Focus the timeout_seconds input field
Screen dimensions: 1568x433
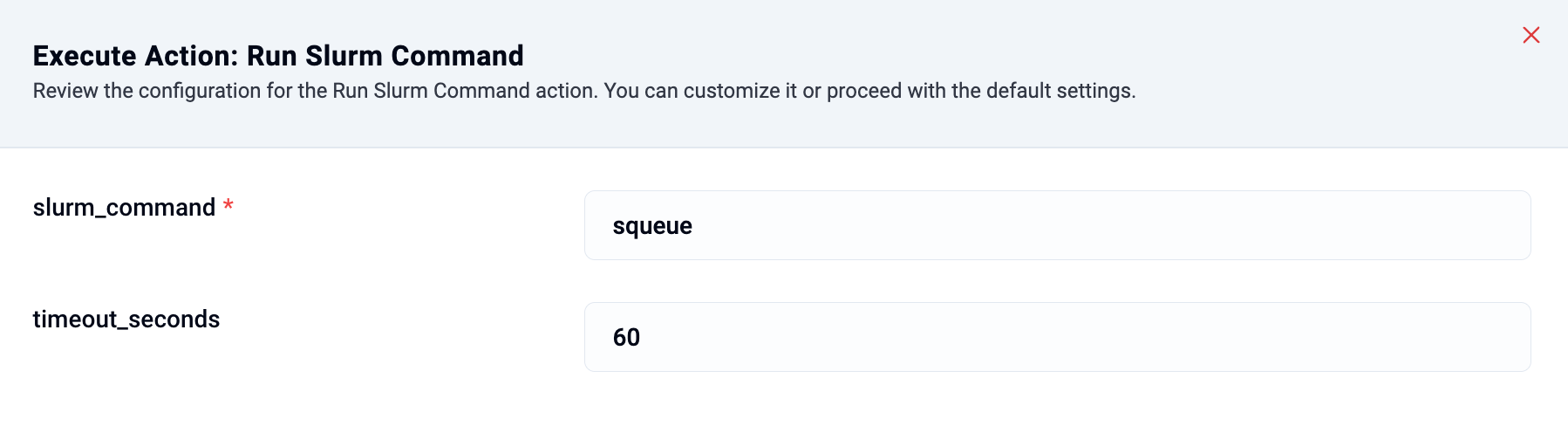1057,337
